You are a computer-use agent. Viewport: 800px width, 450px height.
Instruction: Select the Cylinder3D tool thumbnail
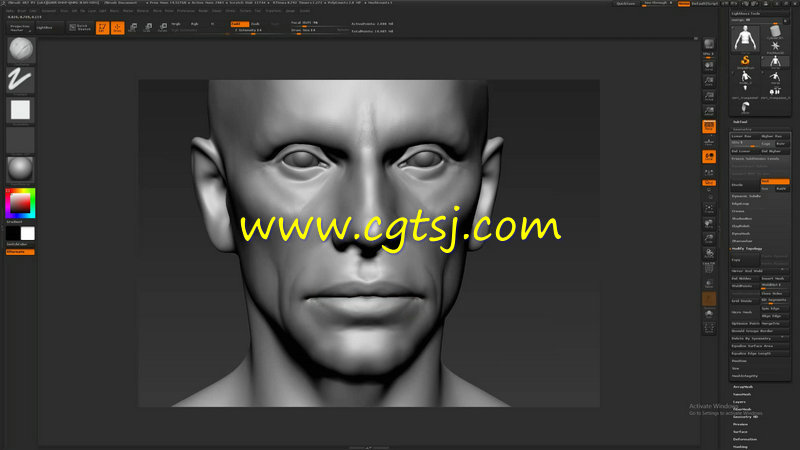(775, 32)
